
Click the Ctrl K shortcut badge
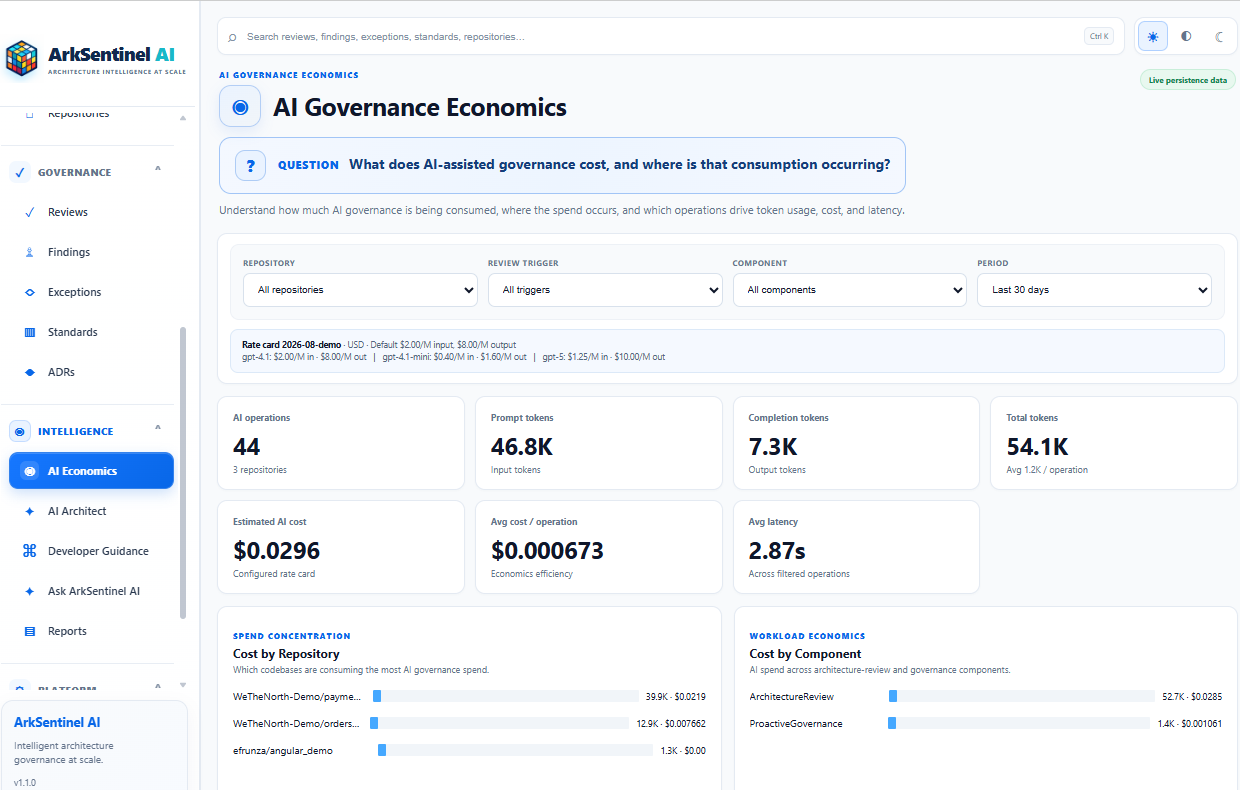click(1098, 36)
